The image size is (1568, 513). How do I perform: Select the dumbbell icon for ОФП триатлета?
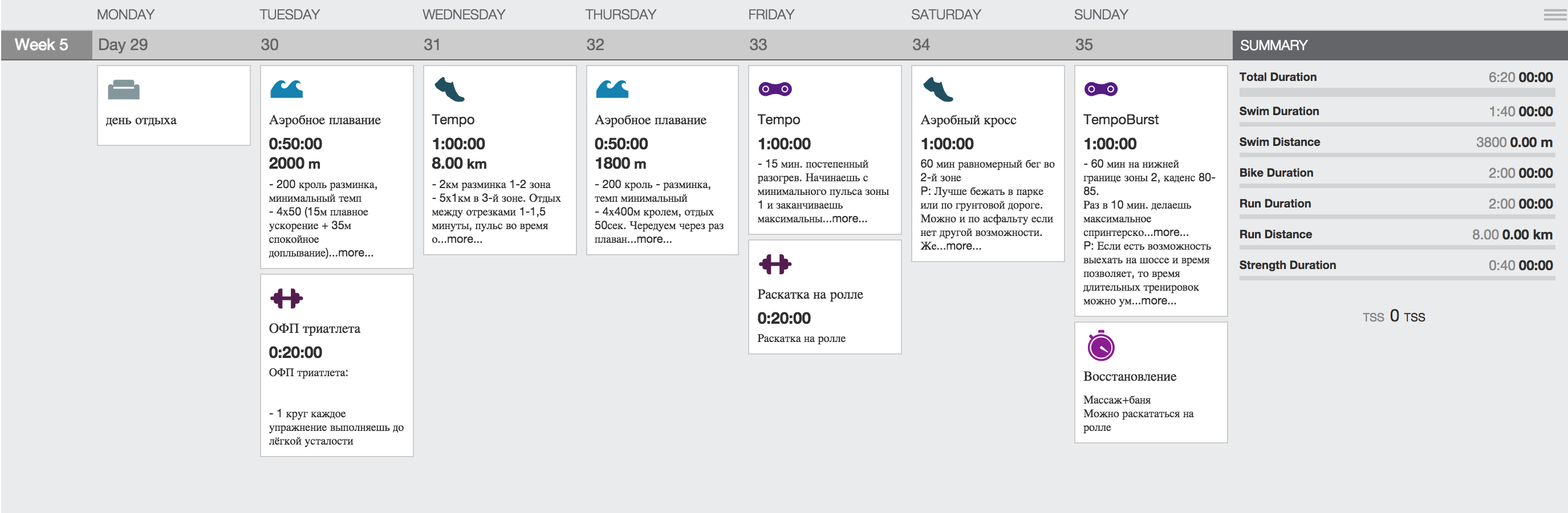click(x=287, y=298)
